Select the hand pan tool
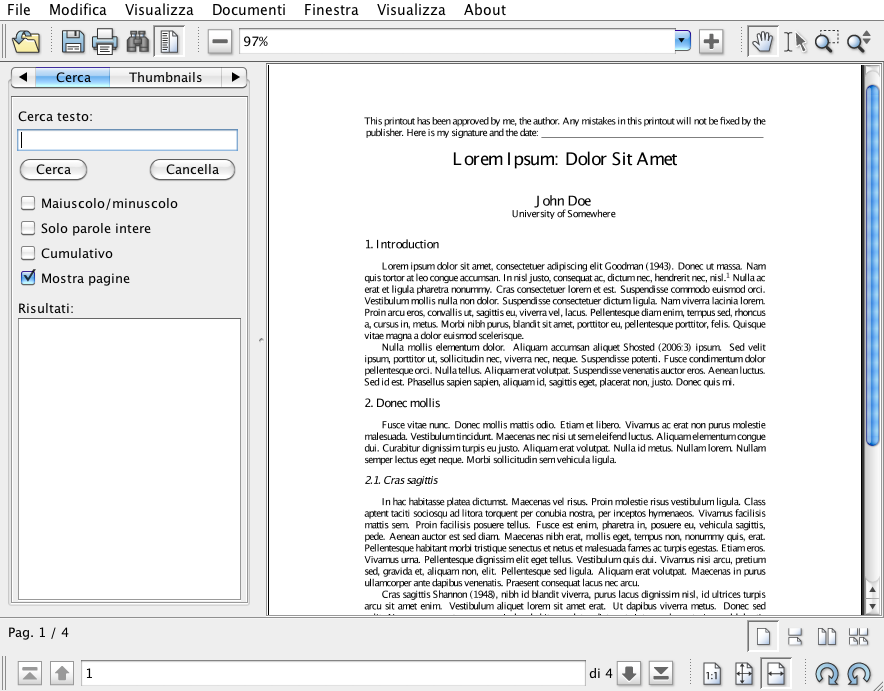Image resolution: width=884 pixels, height=691 pixels. (x=763, y=42)
